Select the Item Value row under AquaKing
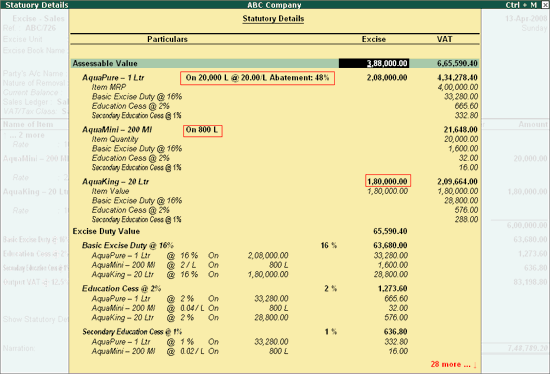550x374 pixels. [110, 191]
